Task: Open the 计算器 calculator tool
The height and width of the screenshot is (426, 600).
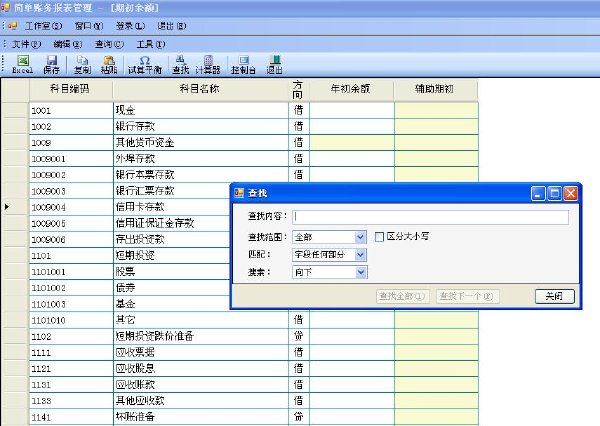Action: [208, 64]
